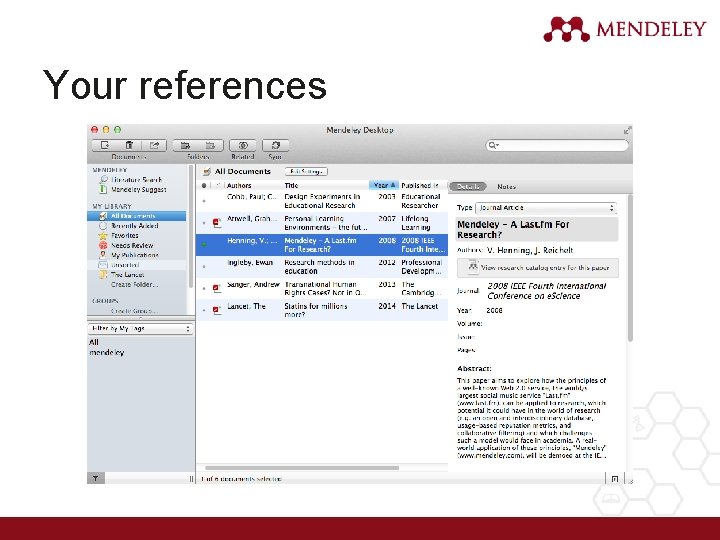Viewport: 720px width, 540px height.
Task: Click the Add Document toolbar icon
Action: point(105,145)
